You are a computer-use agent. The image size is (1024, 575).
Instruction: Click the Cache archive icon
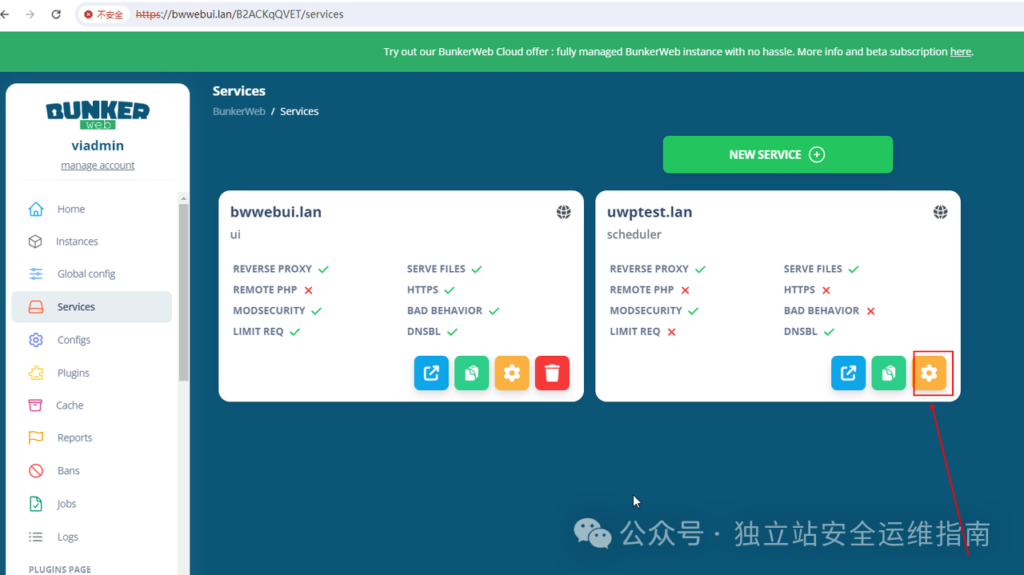pyautogui.click(x=35, y=405)
